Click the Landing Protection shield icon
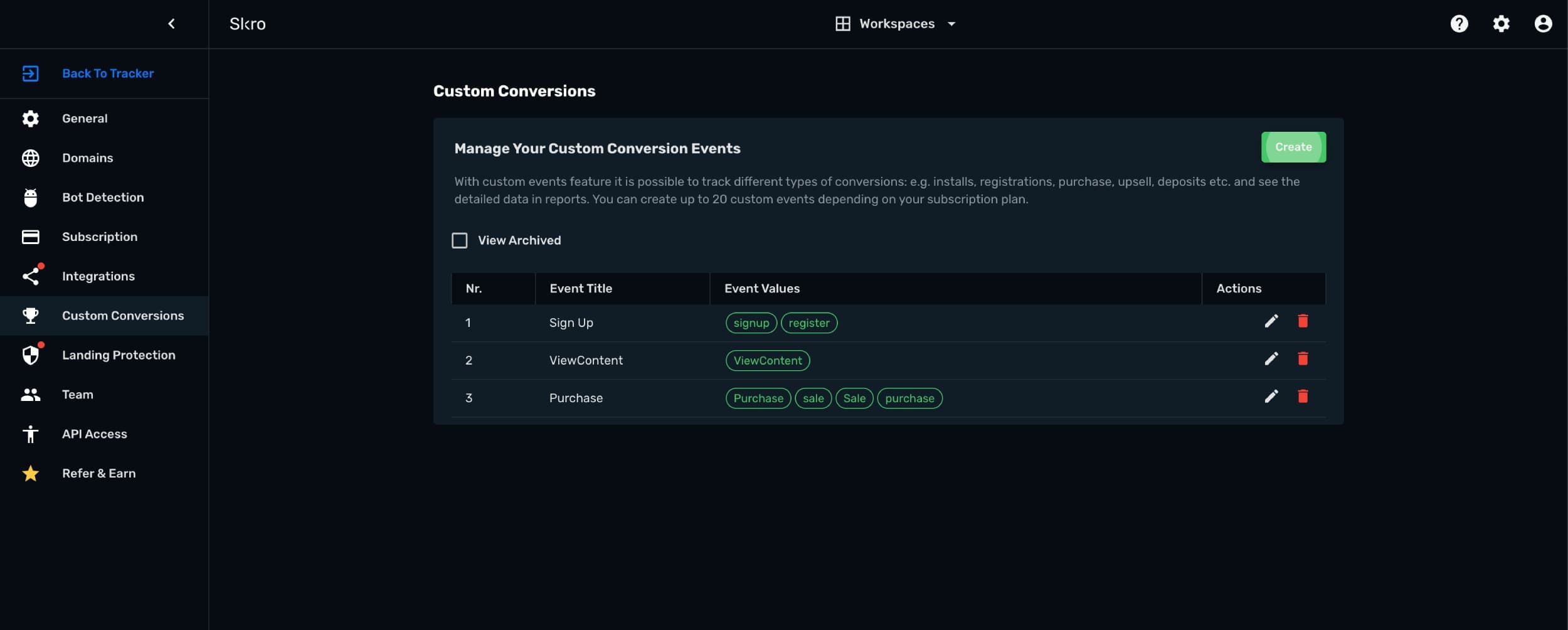Viewport: 1568px width, 630px height. point(31,355)
